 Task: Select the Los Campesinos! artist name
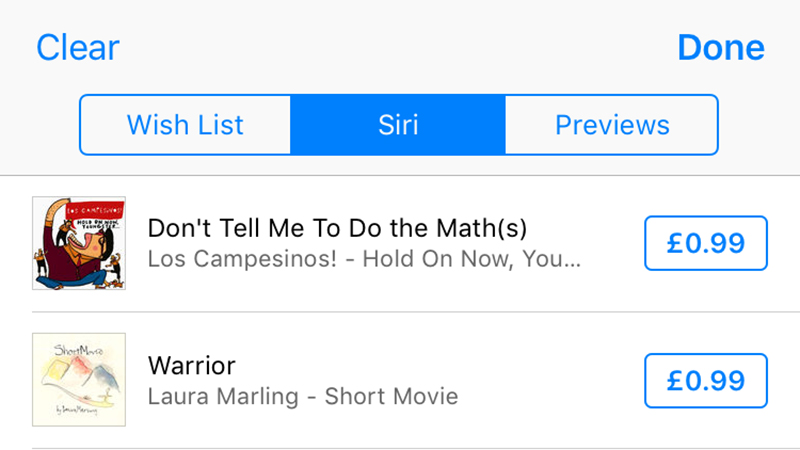(x=242, y=259)
